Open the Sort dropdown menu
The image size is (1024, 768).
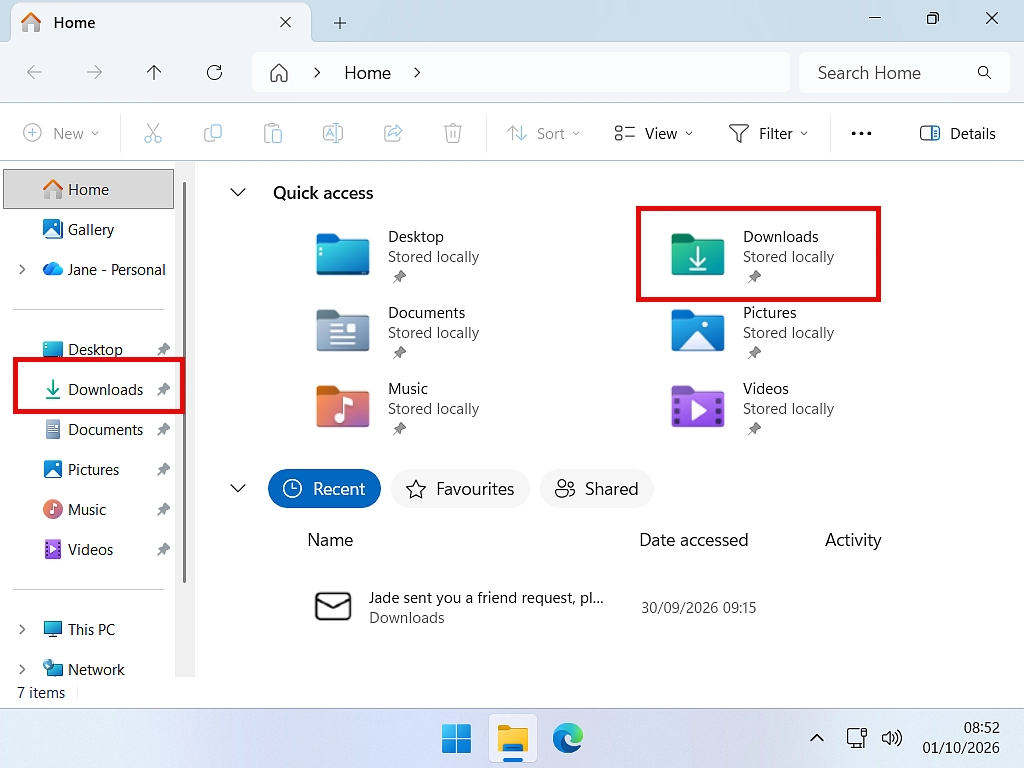tap(543, 133)
